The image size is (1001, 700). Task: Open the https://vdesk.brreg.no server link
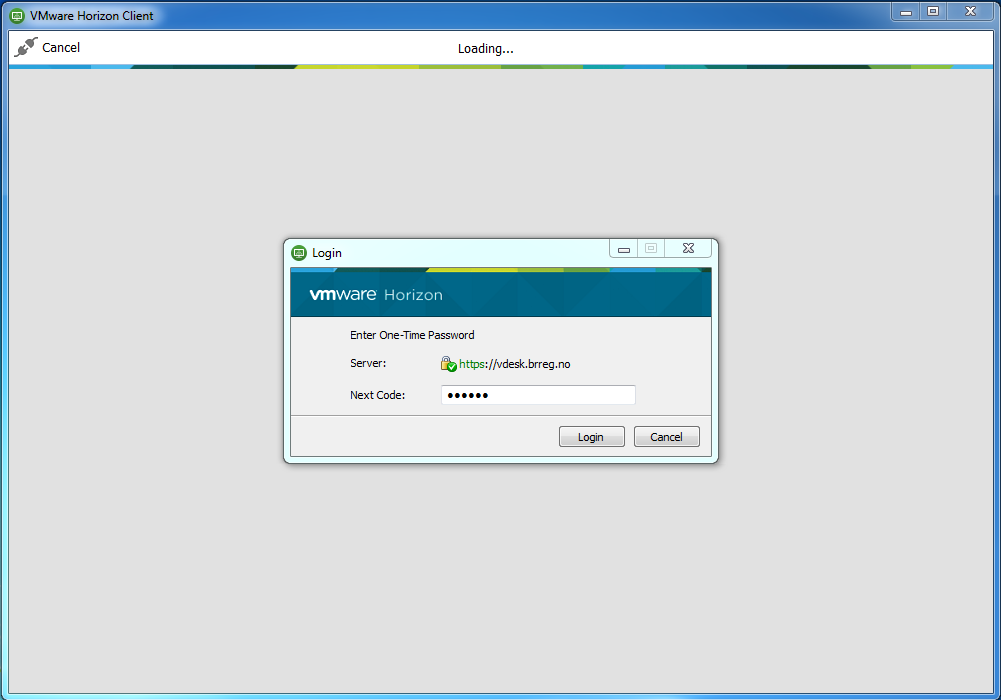point(515,364)
